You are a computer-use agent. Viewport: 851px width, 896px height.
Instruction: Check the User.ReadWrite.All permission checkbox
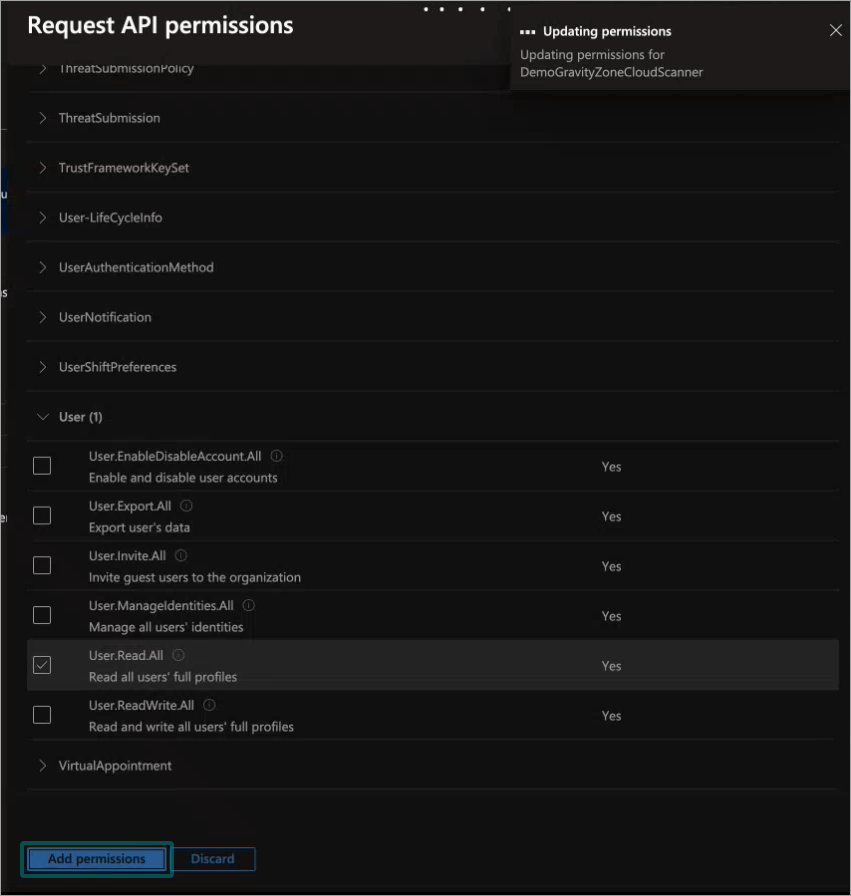[x=42, y=714]
